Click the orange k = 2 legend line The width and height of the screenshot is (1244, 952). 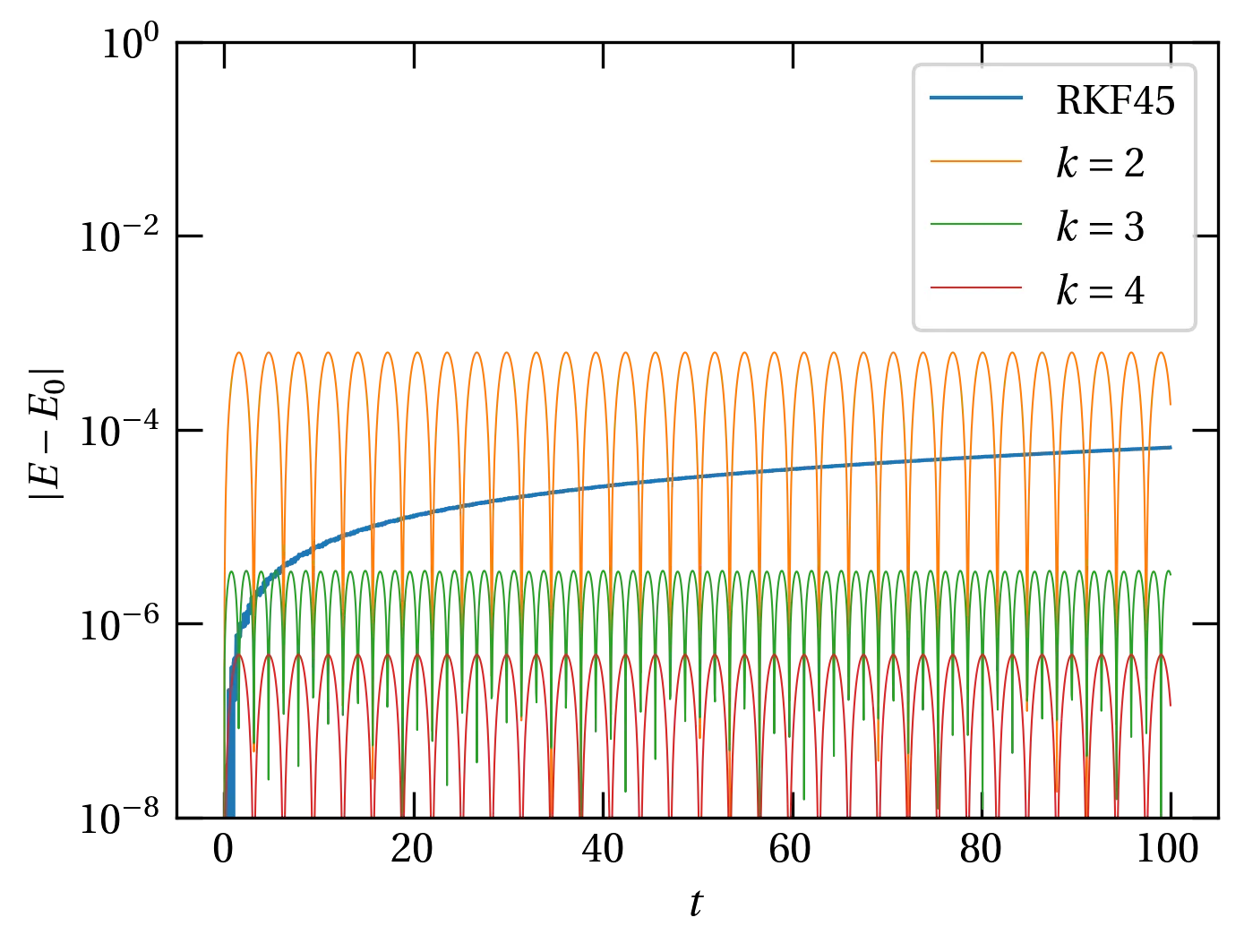975,162
